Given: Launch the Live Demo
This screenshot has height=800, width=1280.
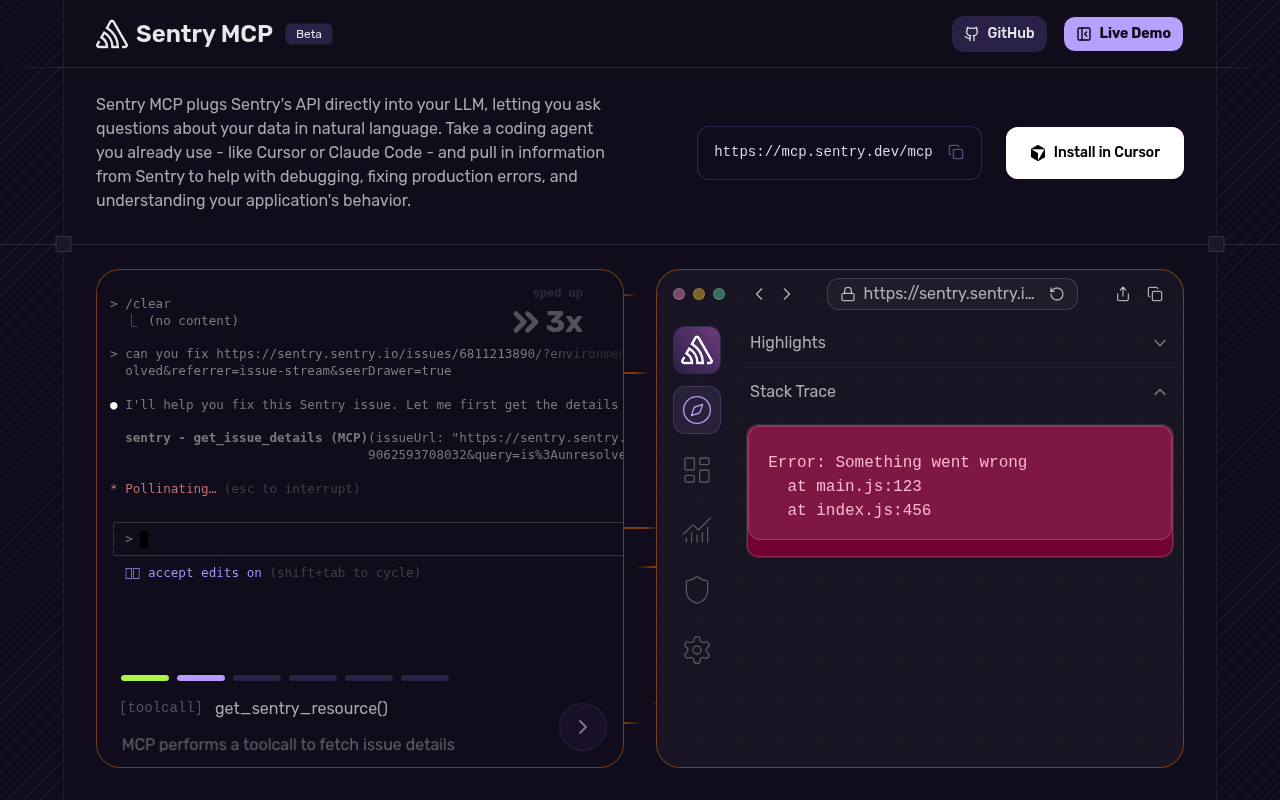Looking at the screenshot, I should coord(1123,34).
